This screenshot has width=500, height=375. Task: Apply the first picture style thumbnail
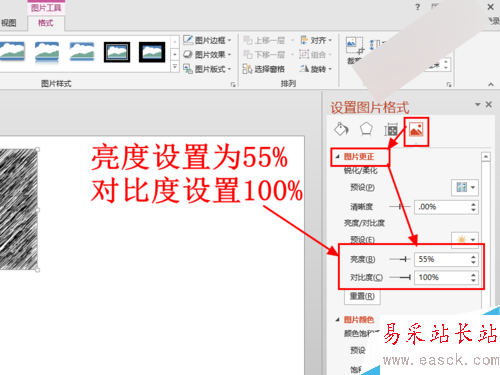click(12, 52)
